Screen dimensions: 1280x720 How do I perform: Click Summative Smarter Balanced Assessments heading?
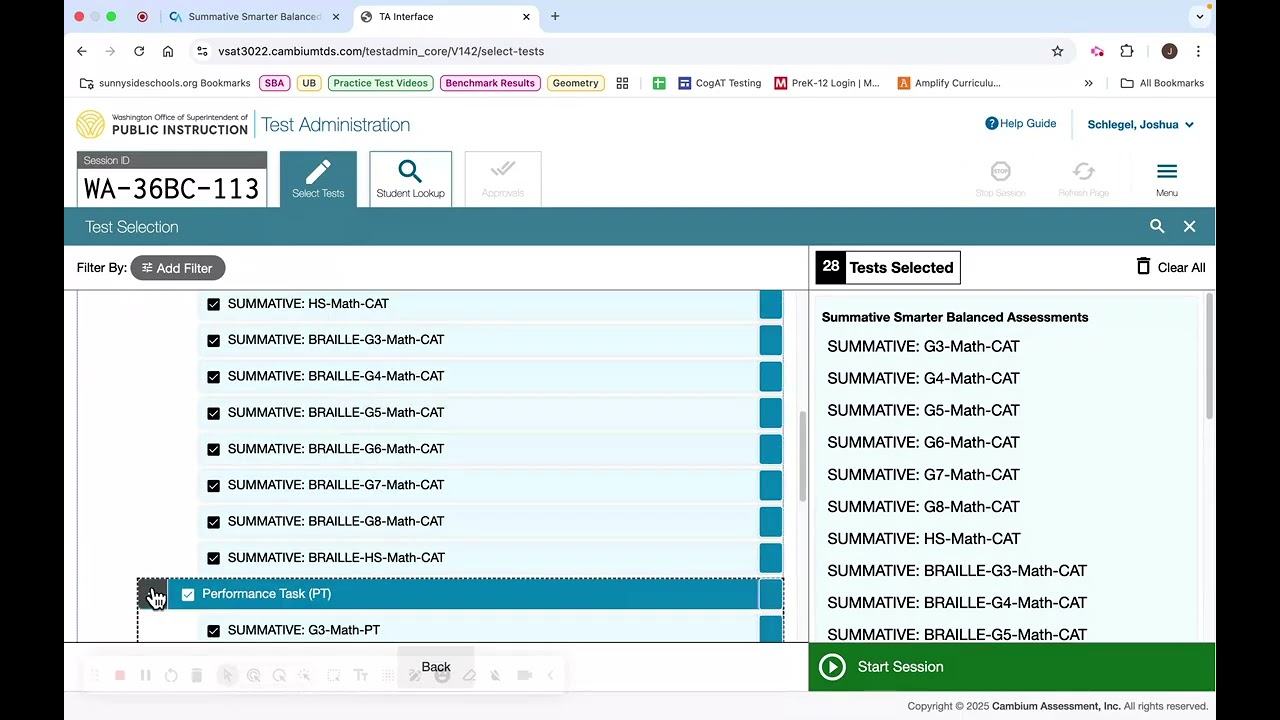coord(955,317)
